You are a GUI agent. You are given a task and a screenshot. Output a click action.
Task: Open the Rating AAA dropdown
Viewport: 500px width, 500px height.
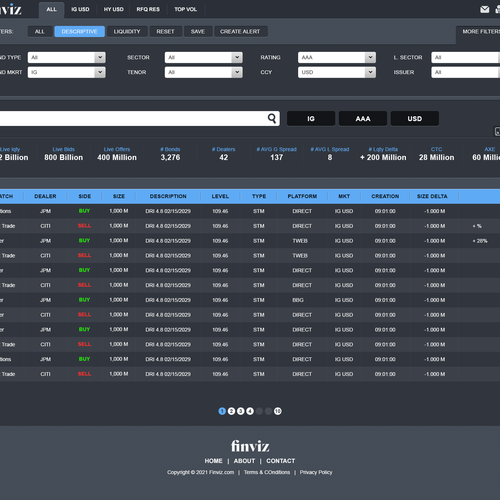click(x=337, y=57)
